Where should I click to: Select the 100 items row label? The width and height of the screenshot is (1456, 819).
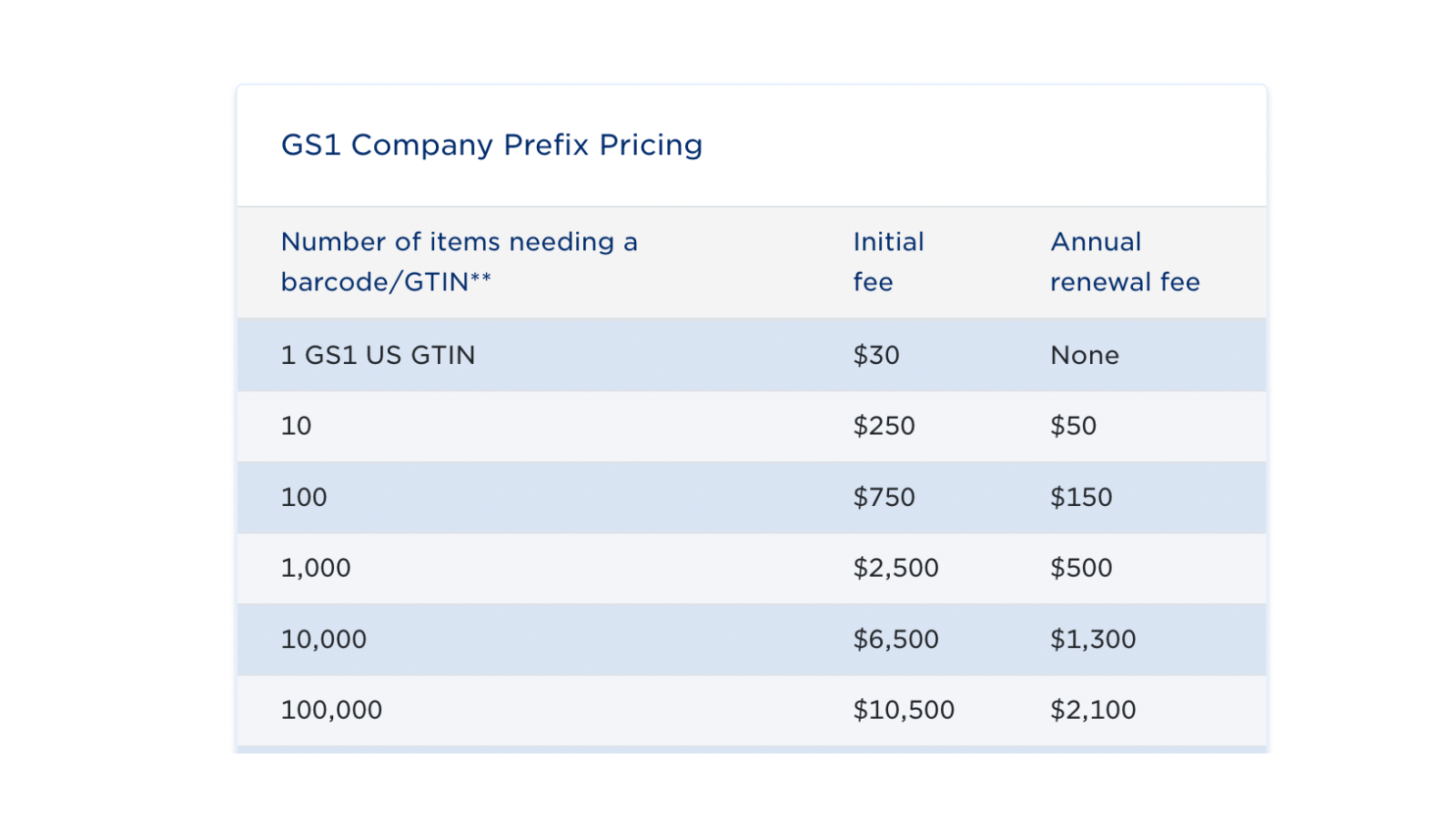[x=304, y=497]
